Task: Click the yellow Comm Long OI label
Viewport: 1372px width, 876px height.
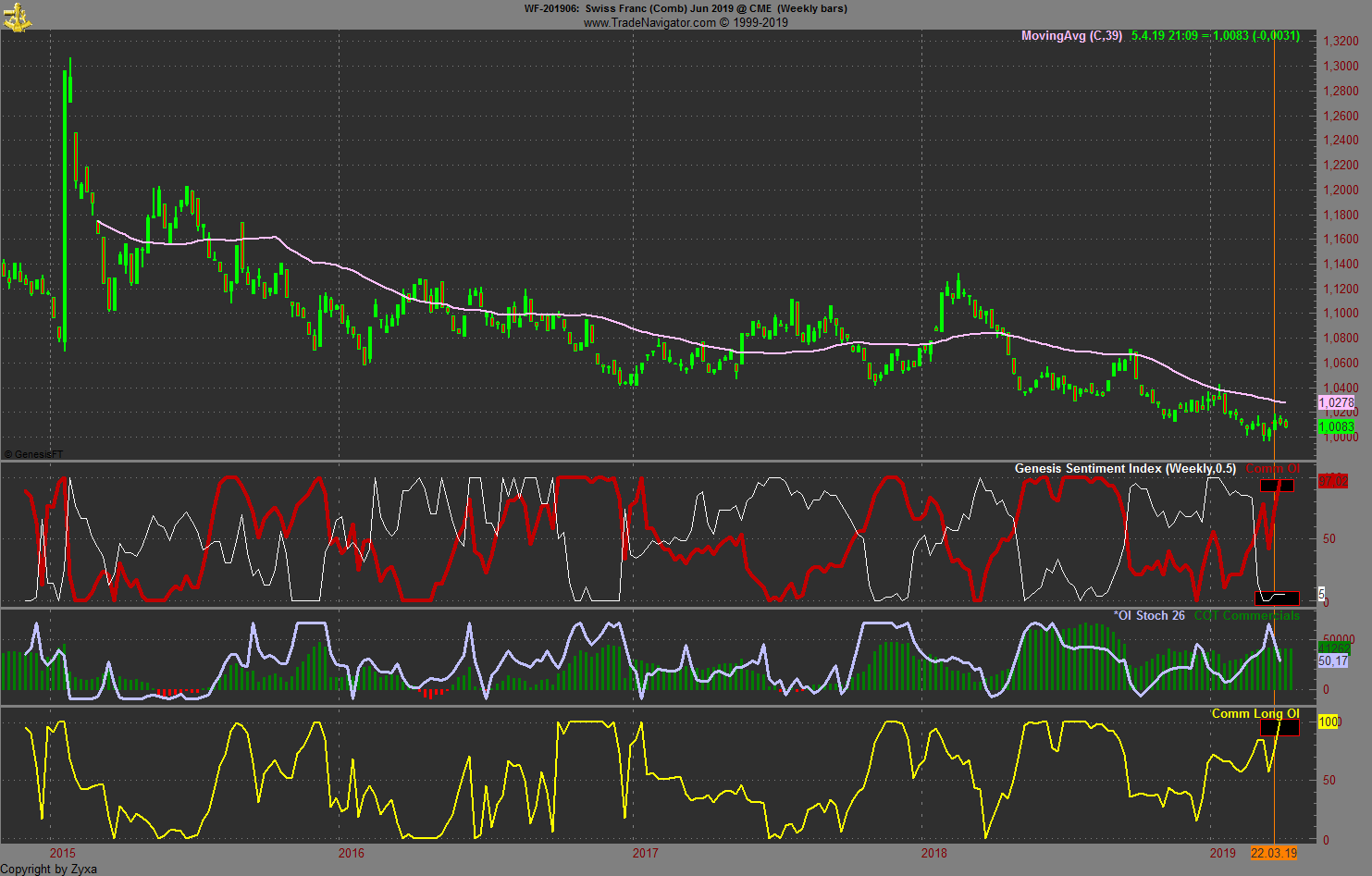Action: point(1255,713)
